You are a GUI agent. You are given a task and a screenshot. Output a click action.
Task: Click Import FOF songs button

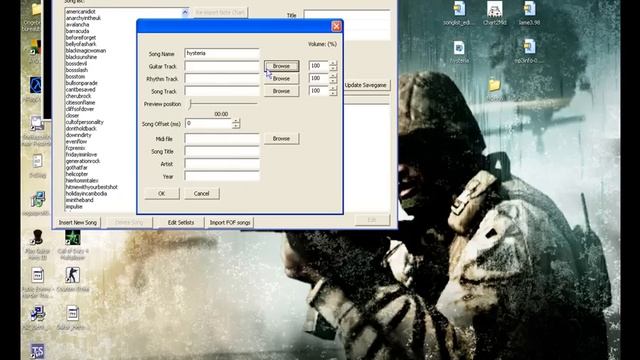pos(230,222)
